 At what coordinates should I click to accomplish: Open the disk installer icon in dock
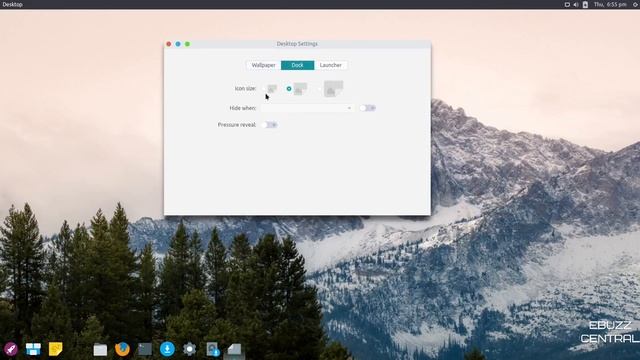pos(212,349)
